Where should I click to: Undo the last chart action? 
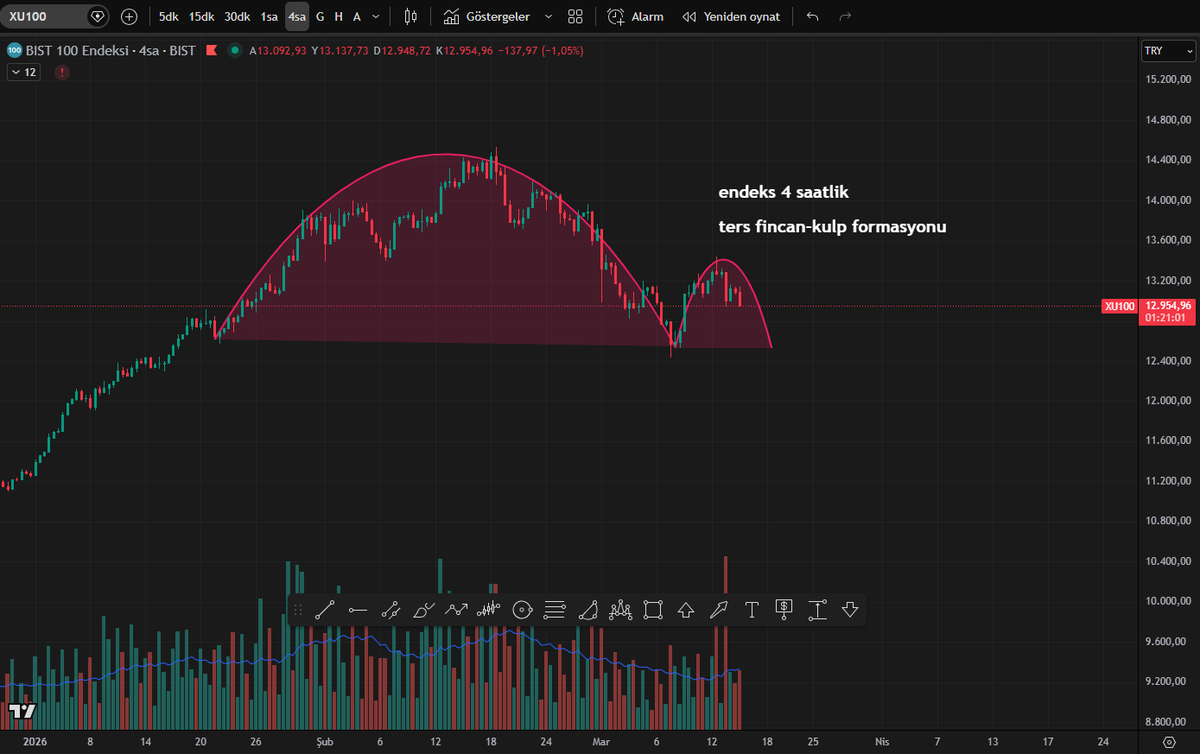812,17
